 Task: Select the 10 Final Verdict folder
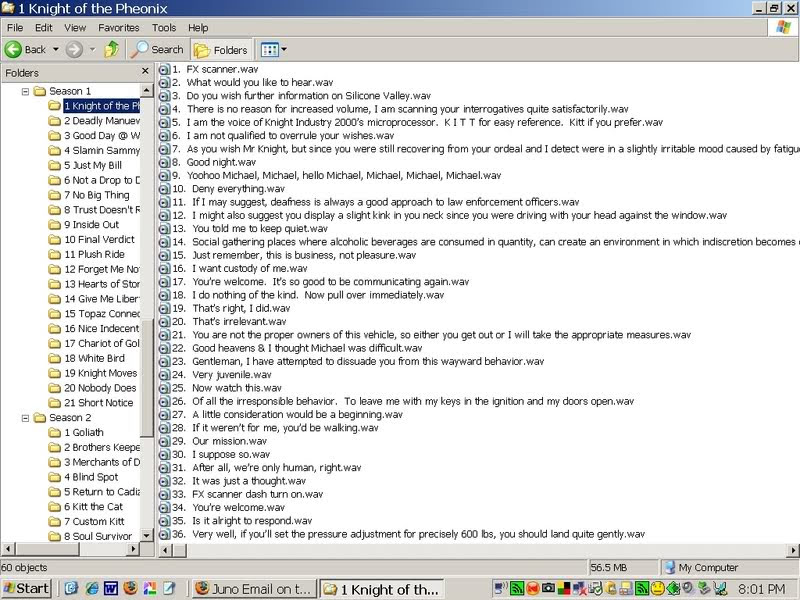(x=99, y=239)
